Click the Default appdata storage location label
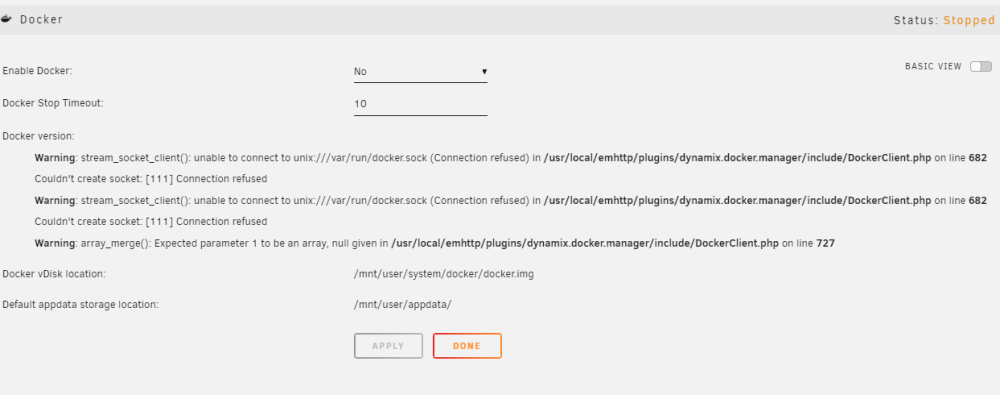 coord(80,304)
